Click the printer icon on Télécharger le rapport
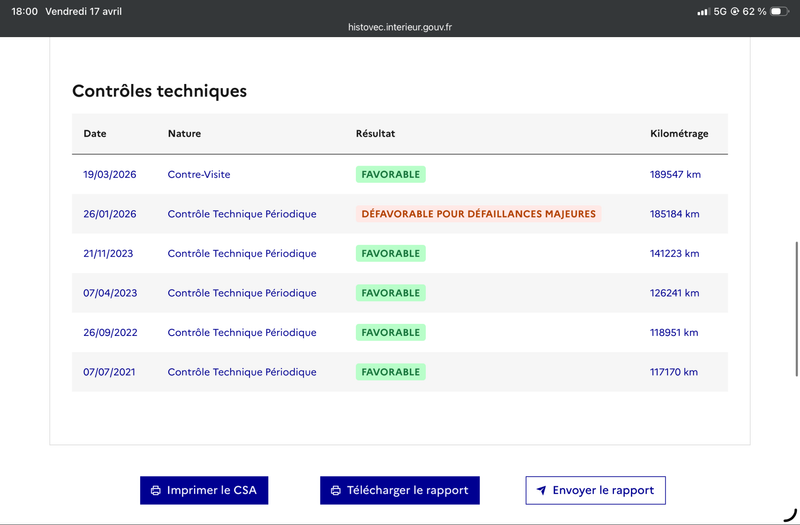This screenshot has height=525, width=800. pyautogui.click(x=336, y=490)
